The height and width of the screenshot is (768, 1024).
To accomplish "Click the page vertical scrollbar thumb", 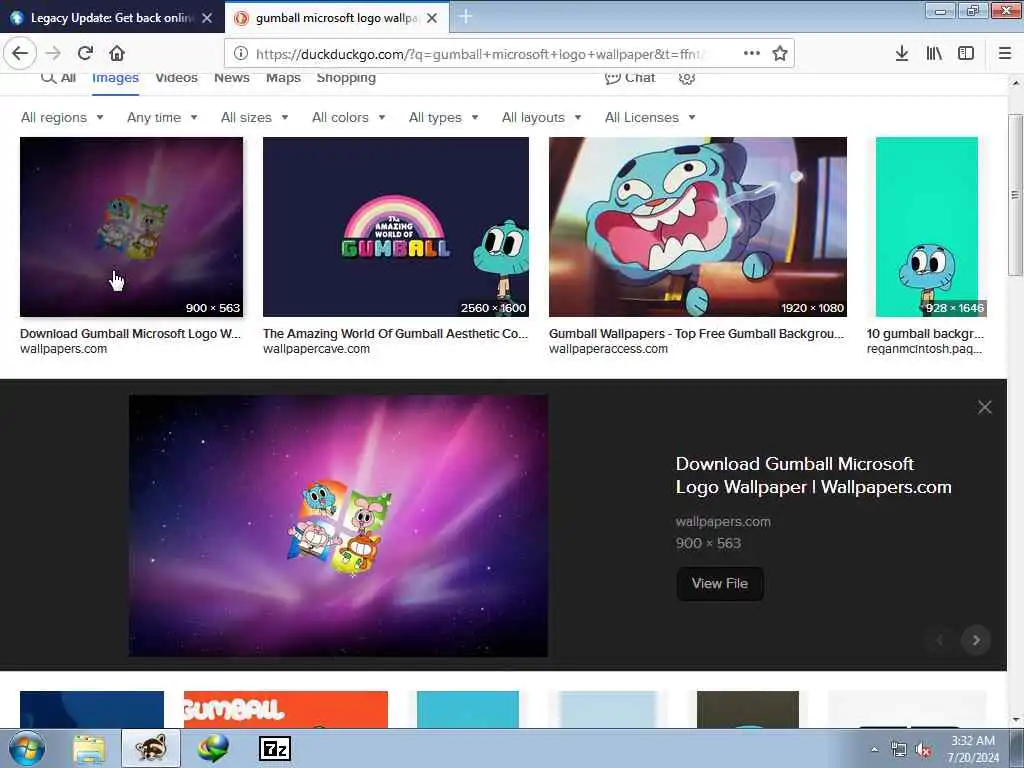I will point(1015,195).
